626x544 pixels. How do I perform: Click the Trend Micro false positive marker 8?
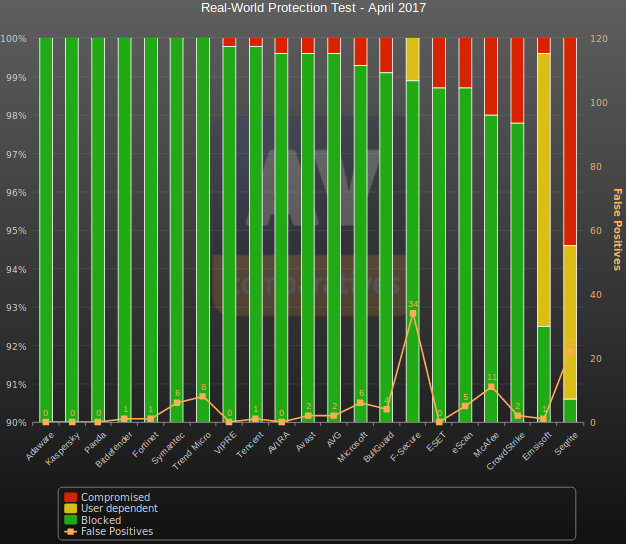click(203, 396)
